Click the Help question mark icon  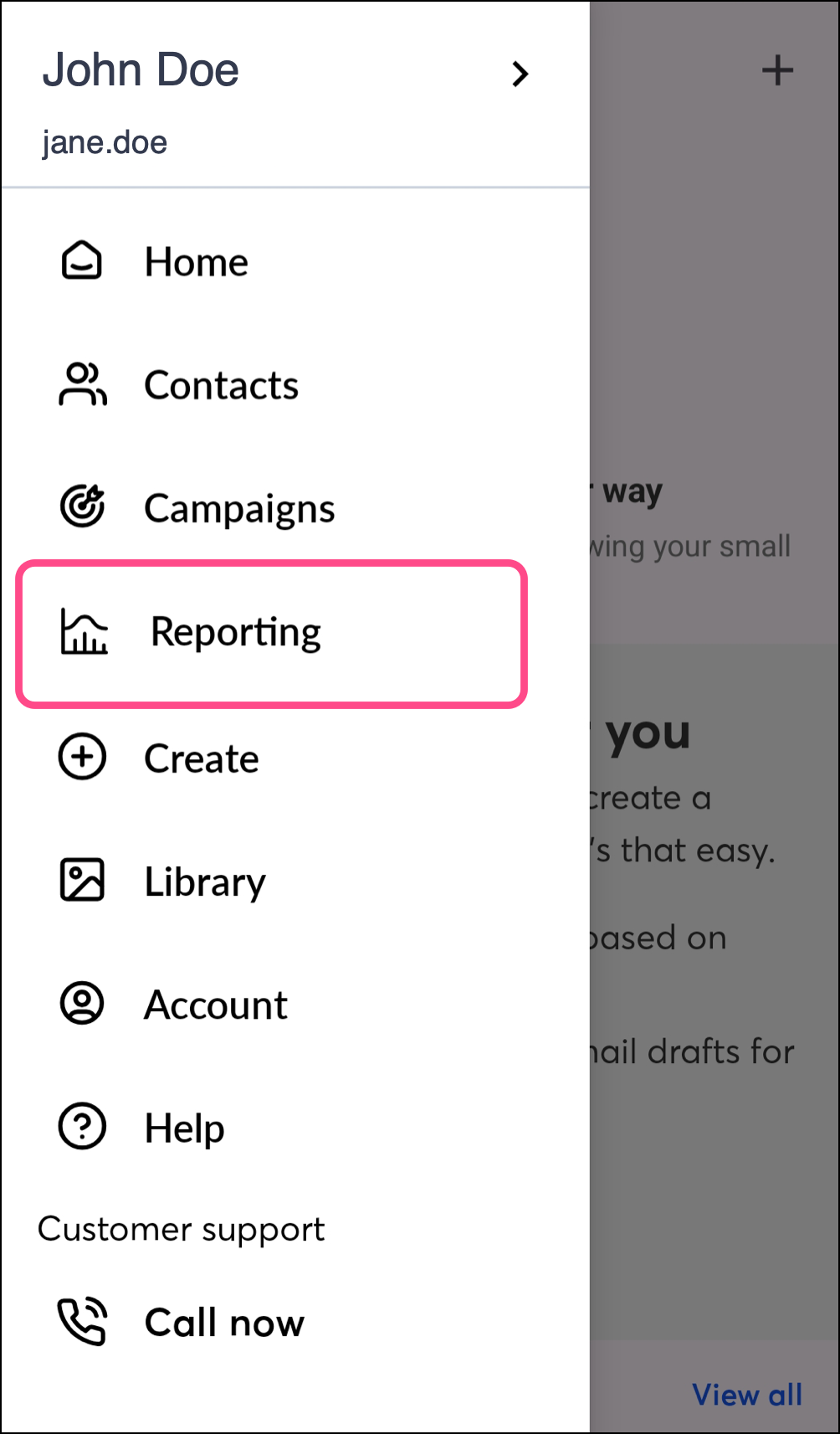point(82,1126)
